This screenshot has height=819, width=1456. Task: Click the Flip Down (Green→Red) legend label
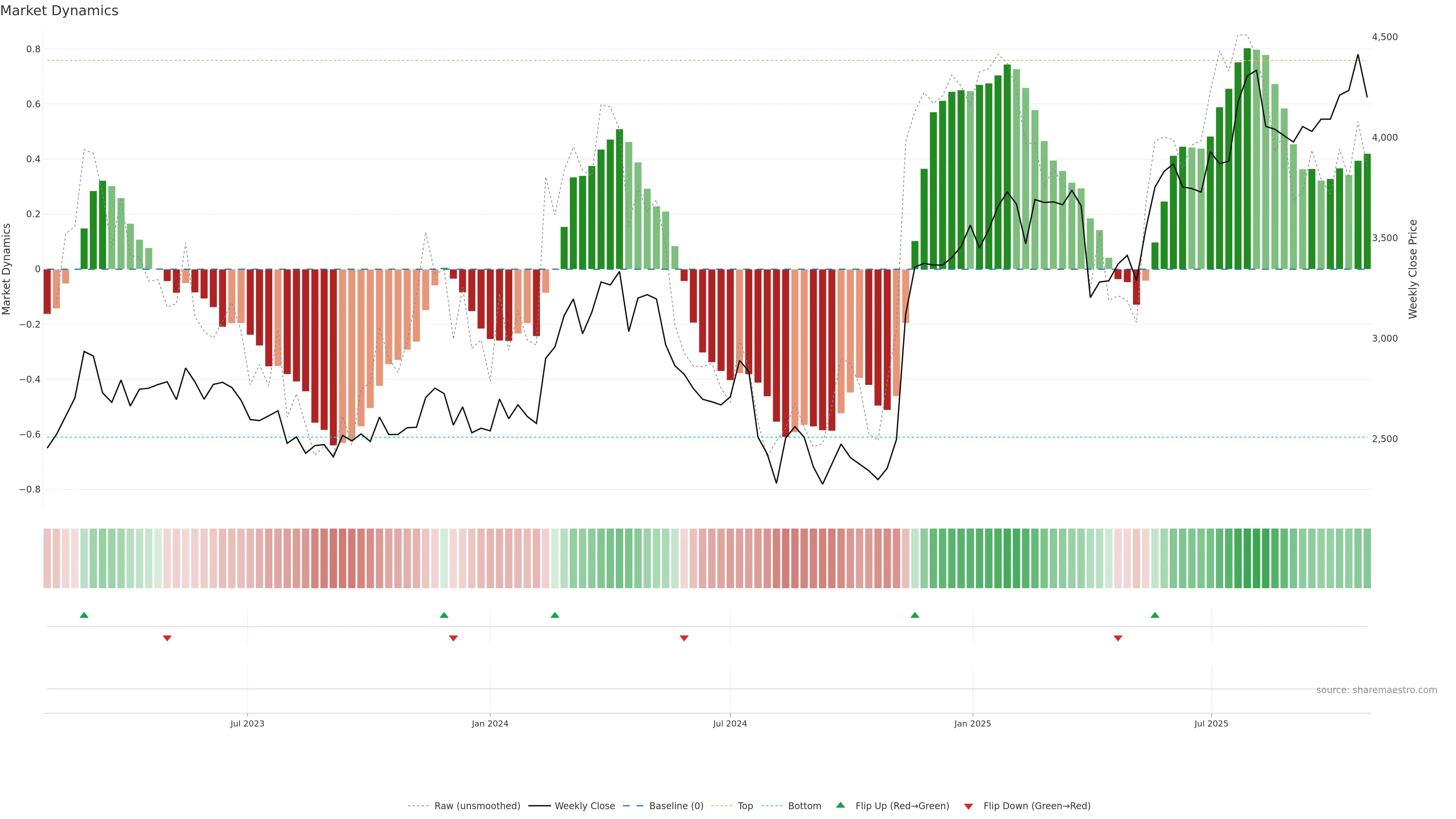click(1037, 806)
